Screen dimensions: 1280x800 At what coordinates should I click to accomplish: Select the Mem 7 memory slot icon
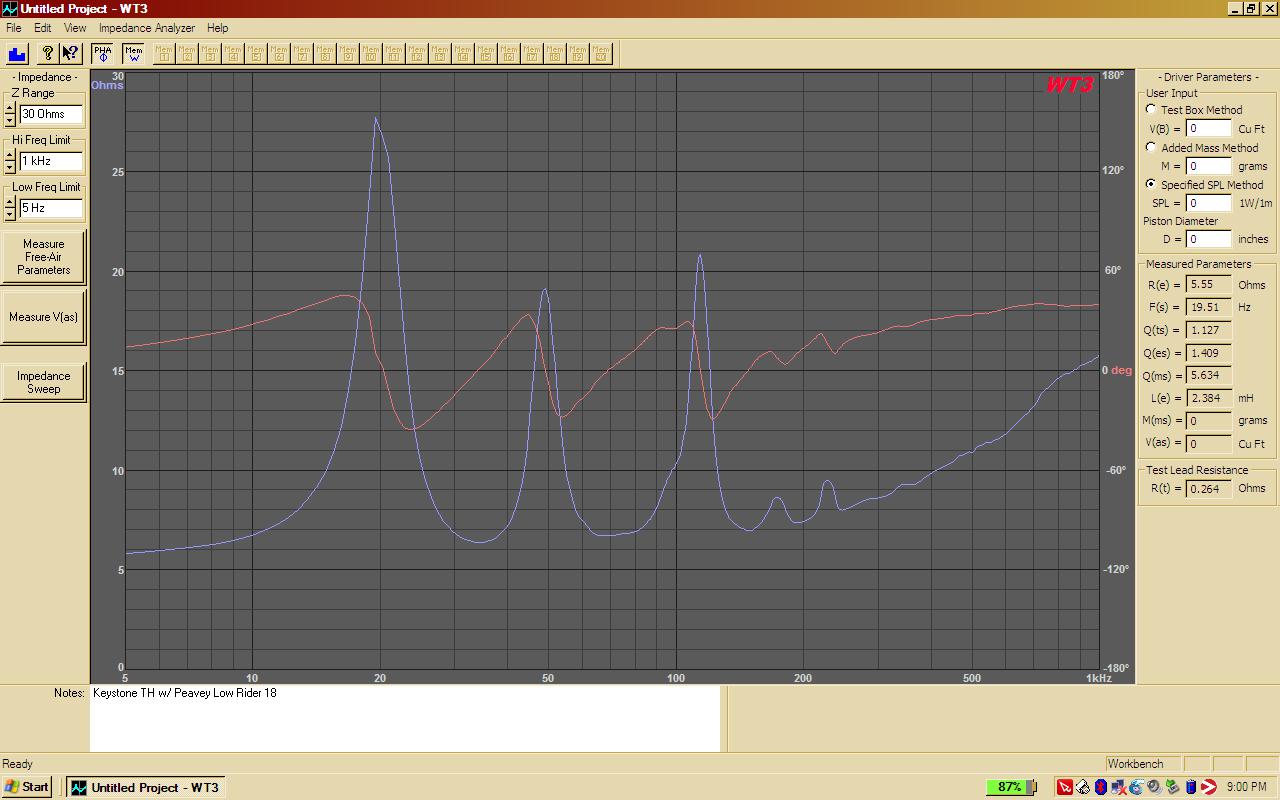point(303,53)
